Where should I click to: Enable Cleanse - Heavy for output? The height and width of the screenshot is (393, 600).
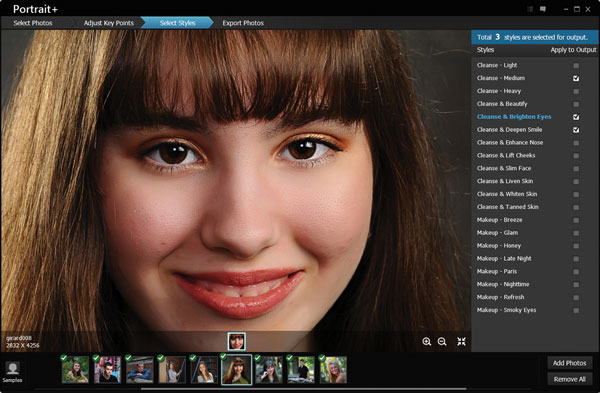pyautogui.click(x=576, y=91)
